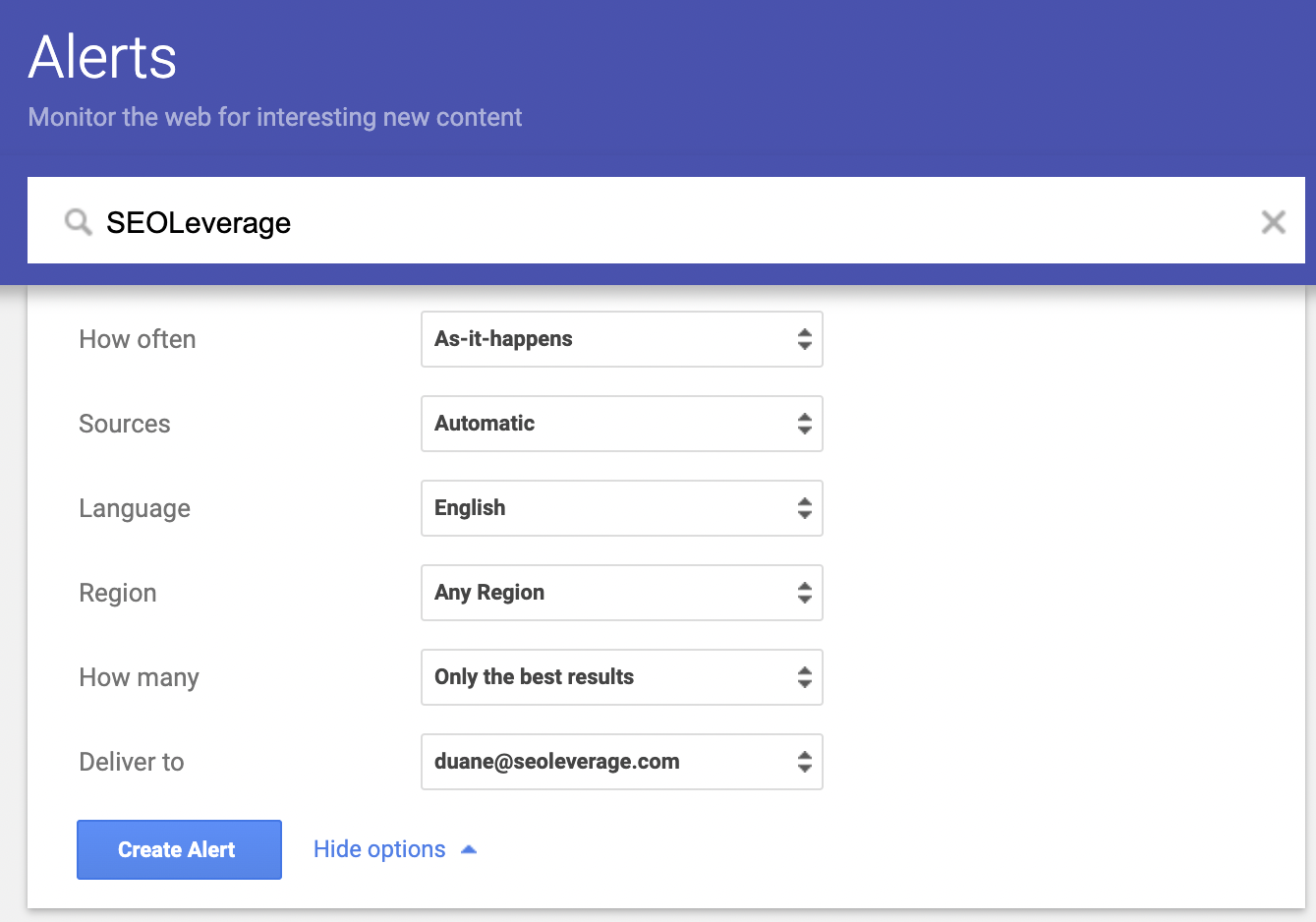Click the Hide options link text
The height and width of the screenshot is (922, 1316).
pos(379,849)
